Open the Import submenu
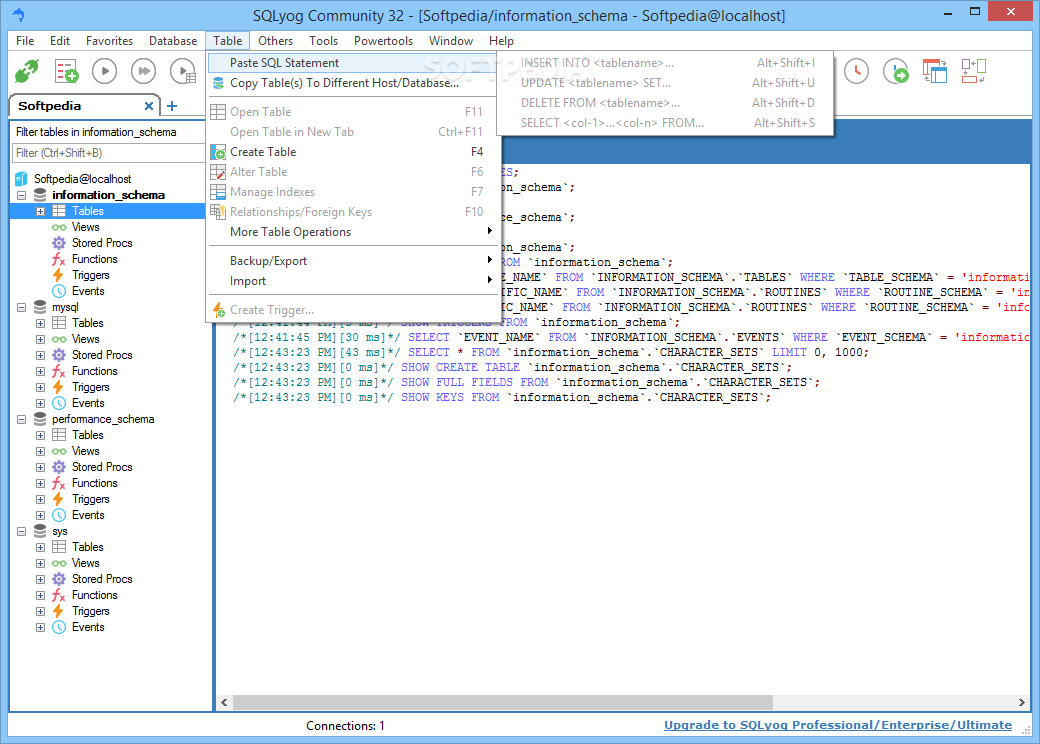 coord(353,280)
